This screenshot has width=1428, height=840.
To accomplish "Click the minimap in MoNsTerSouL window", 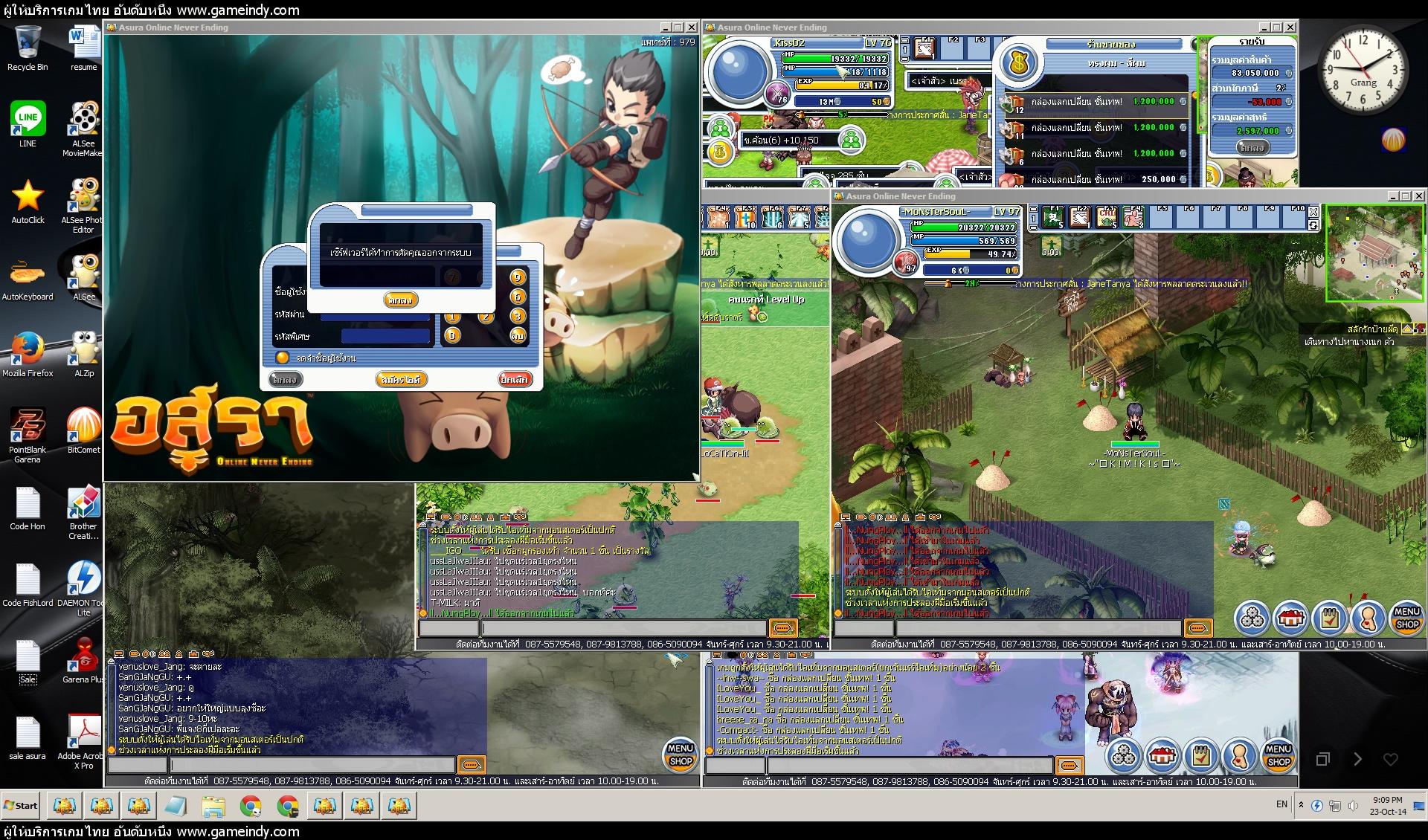I will click(x=1374, y=253).
